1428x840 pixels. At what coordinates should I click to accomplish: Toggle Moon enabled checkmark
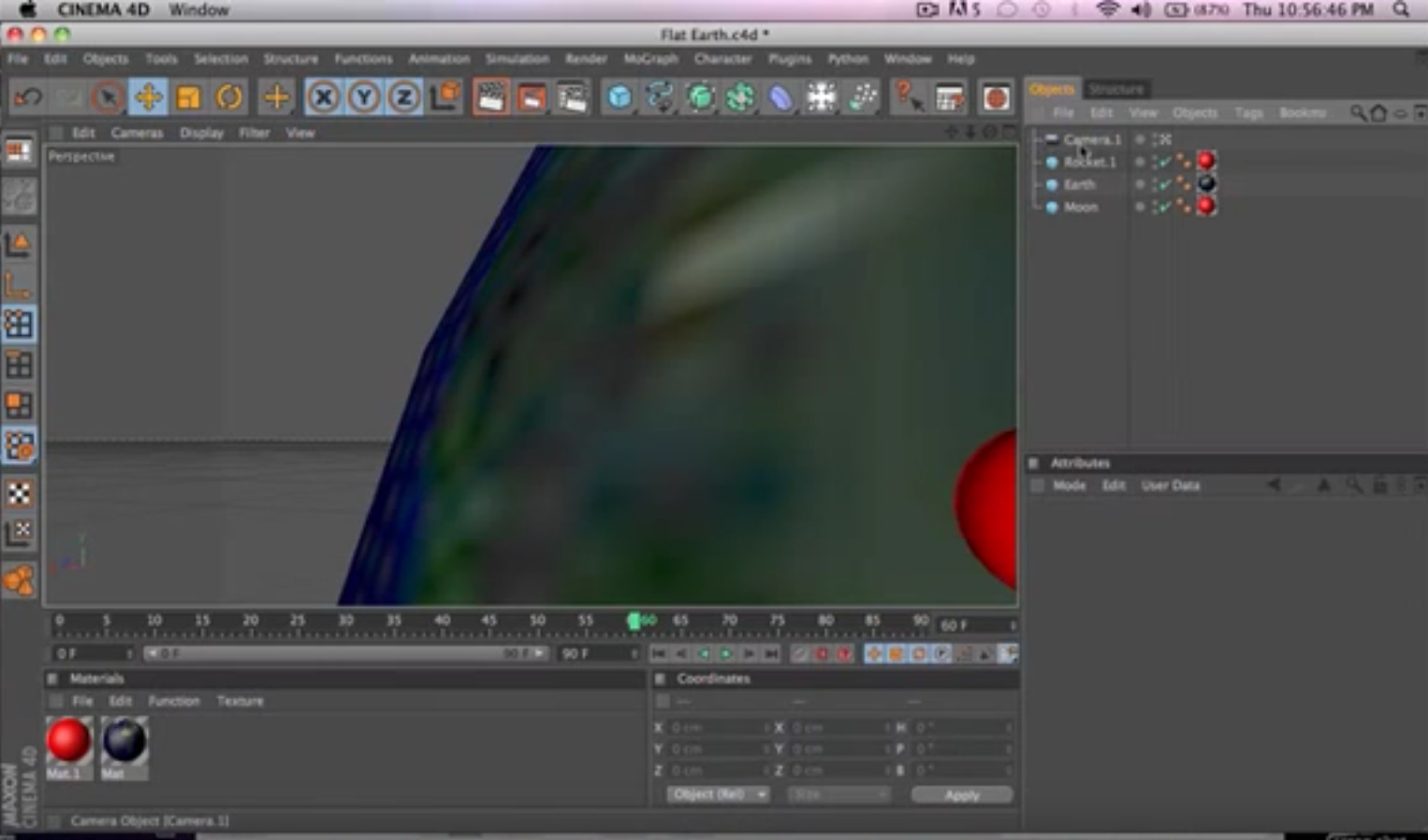(x=1164, y=207)
